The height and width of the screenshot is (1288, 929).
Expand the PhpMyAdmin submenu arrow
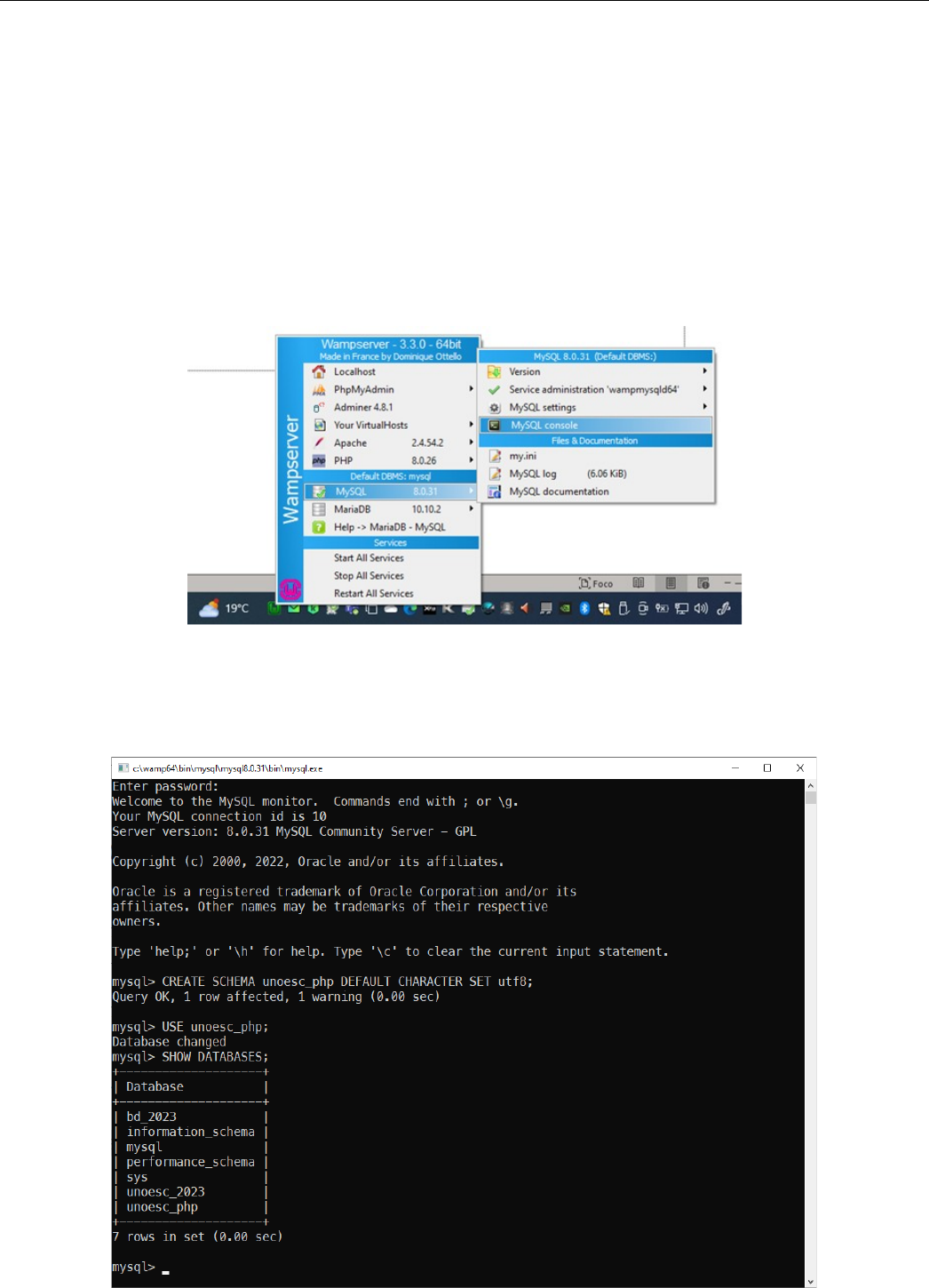[471, 389]
